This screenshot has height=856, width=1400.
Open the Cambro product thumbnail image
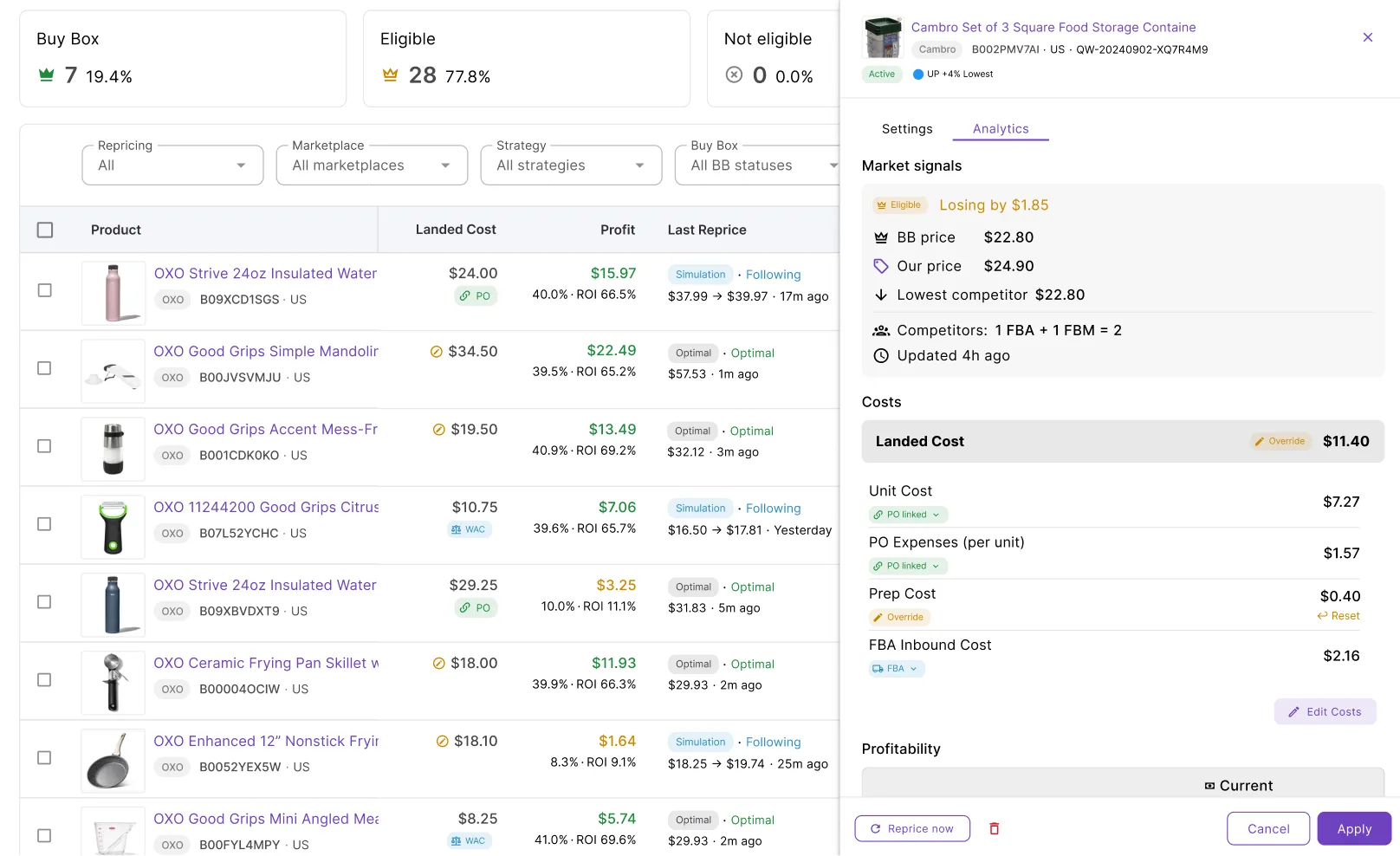[883, 37]
